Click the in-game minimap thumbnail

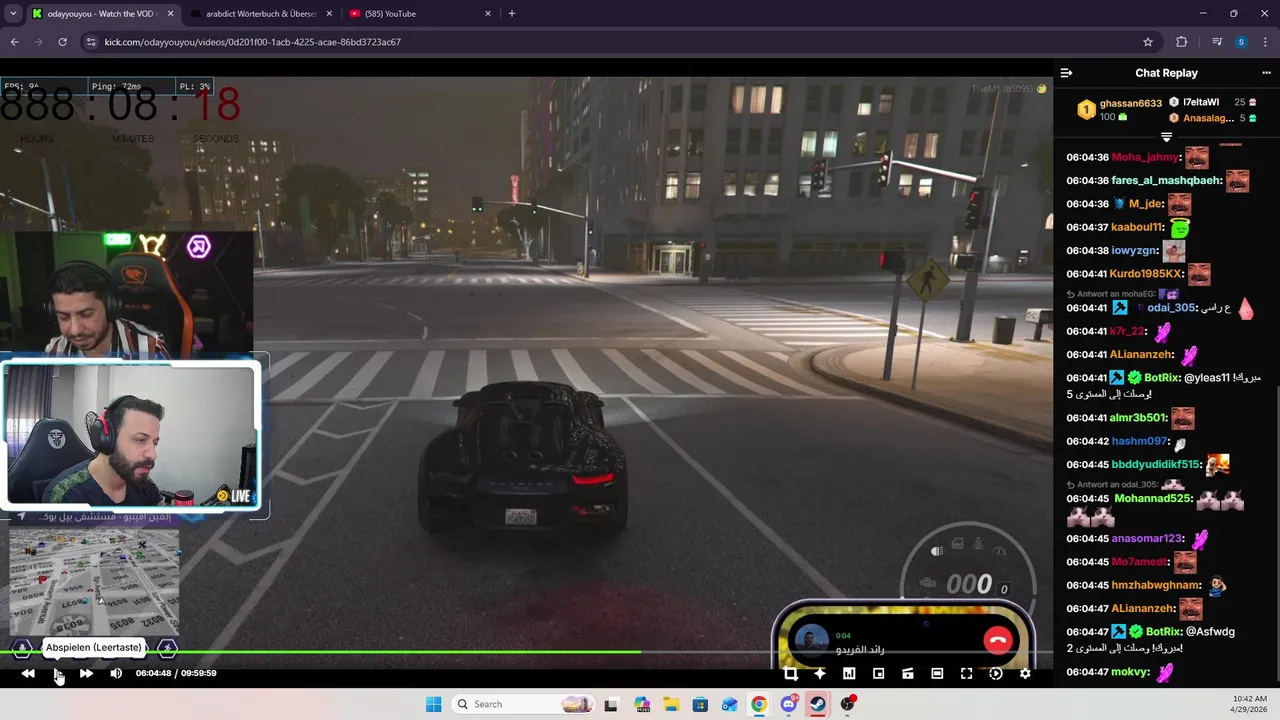pos(94,582)
